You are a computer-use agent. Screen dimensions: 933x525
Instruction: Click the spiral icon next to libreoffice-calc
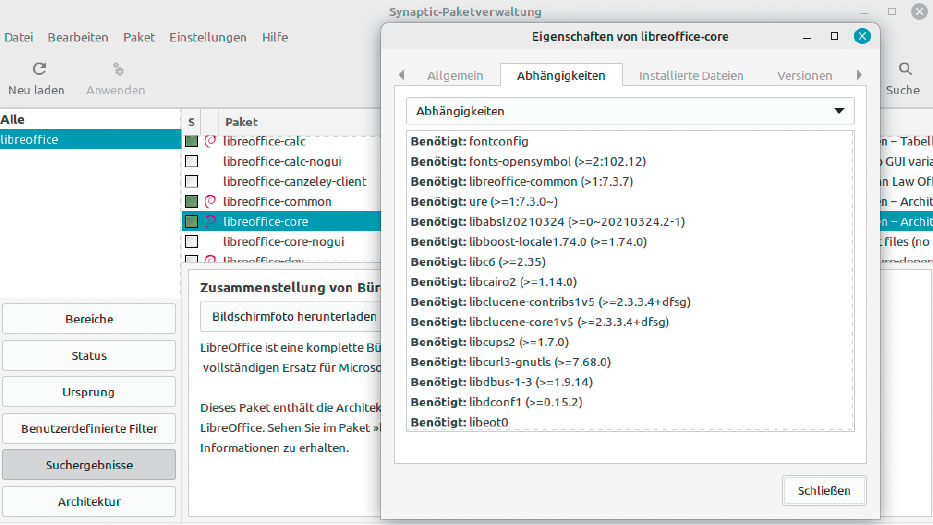[210, 141]
